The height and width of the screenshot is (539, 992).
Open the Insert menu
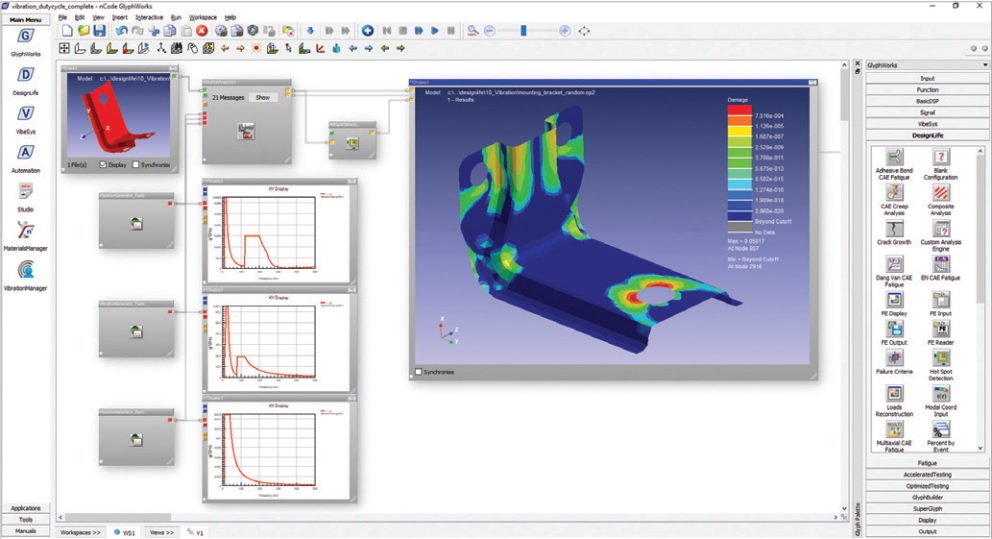point(120,17)
